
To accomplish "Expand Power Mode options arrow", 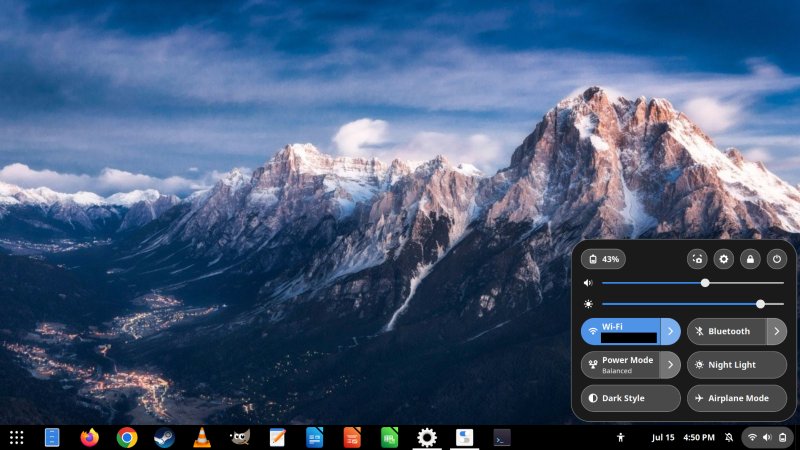I will point(670,365).
